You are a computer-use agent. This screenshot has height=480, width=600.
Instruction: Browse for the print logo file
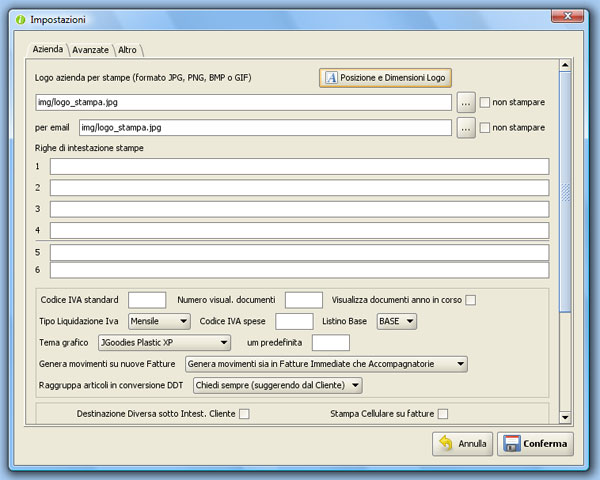(465, 102)
